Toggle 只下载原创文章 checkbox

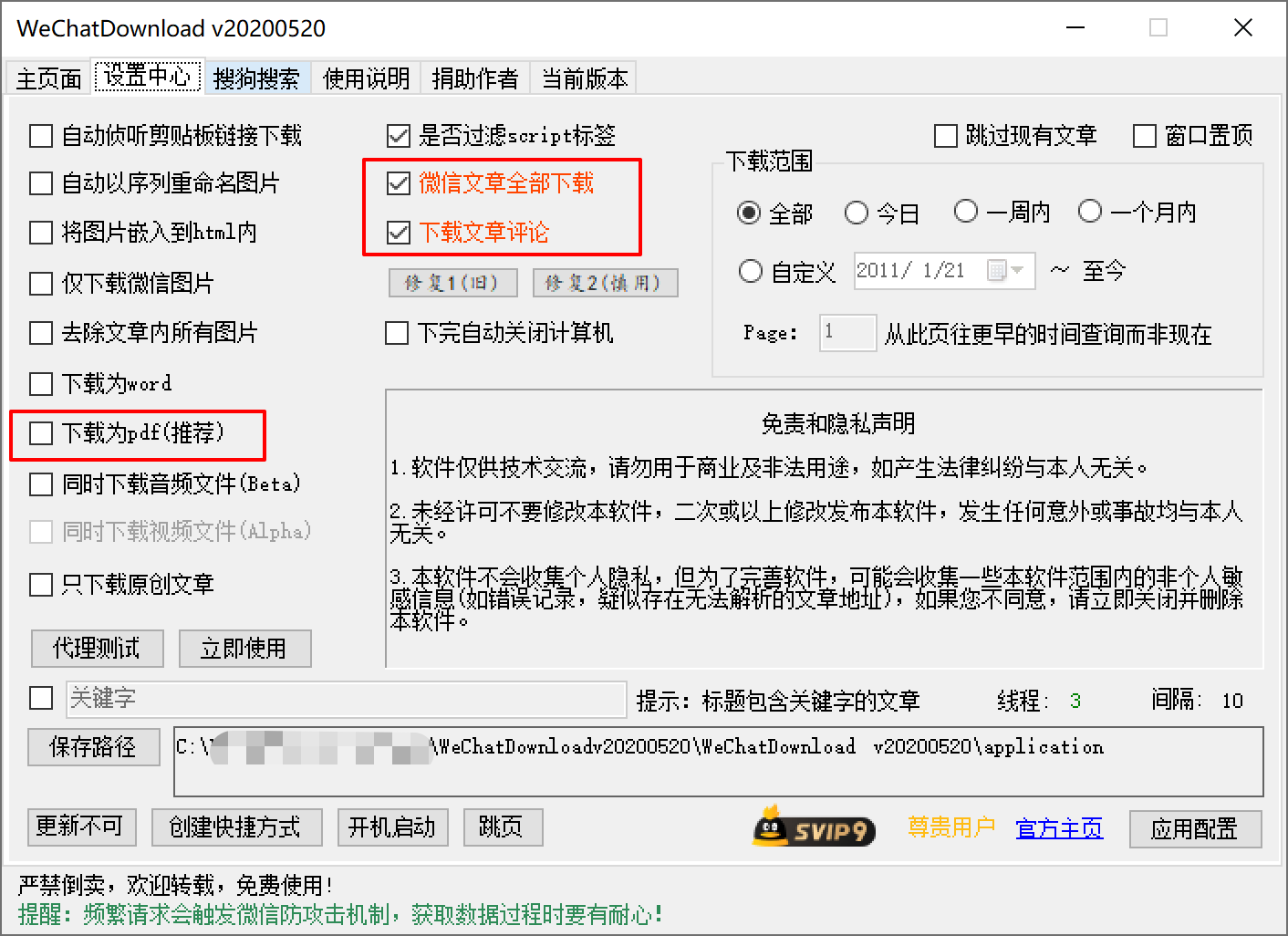(x=40, y=585)
